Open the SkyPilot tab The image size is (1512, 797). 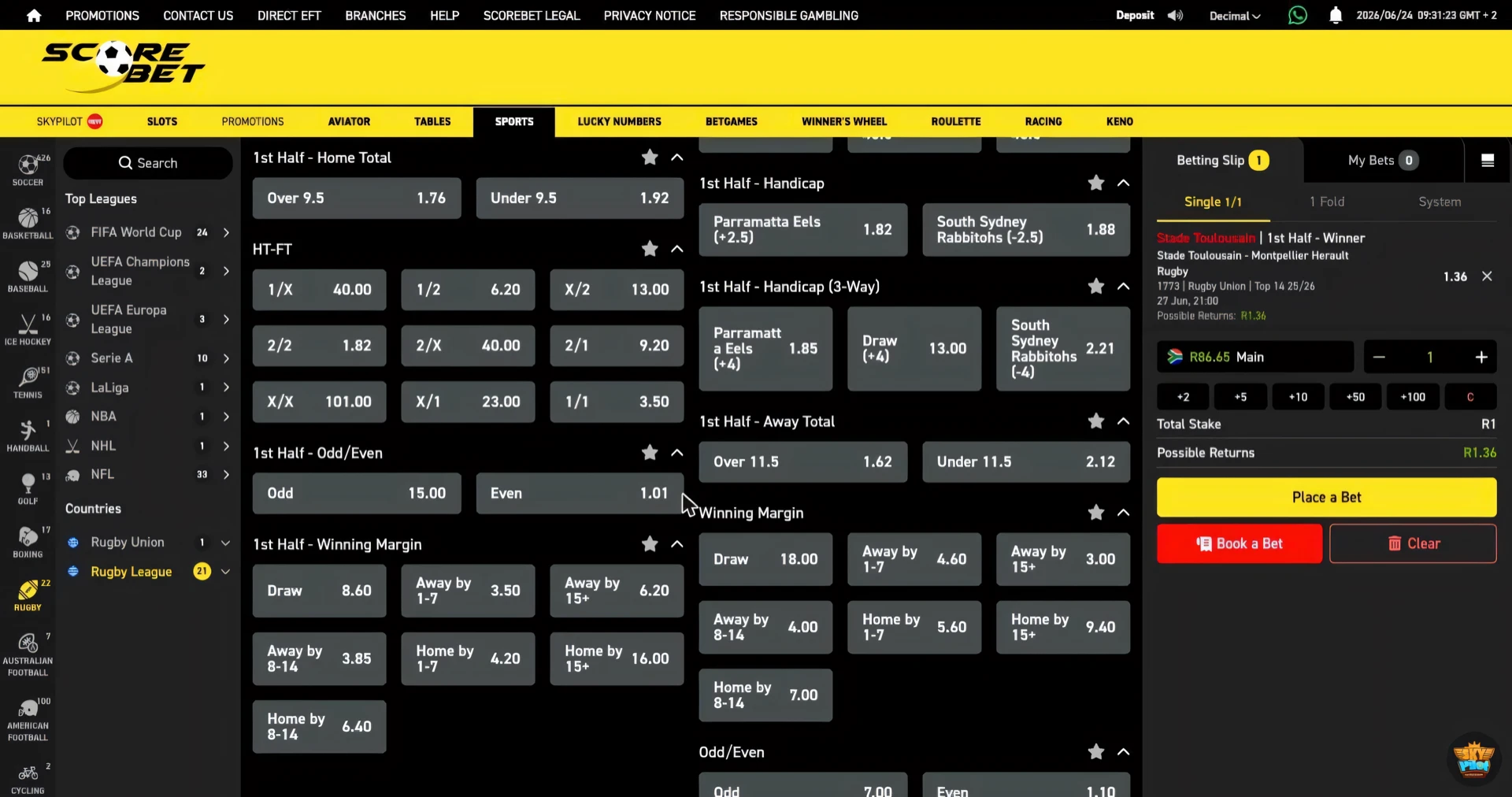pyautogui.click(x=69, y=122)
